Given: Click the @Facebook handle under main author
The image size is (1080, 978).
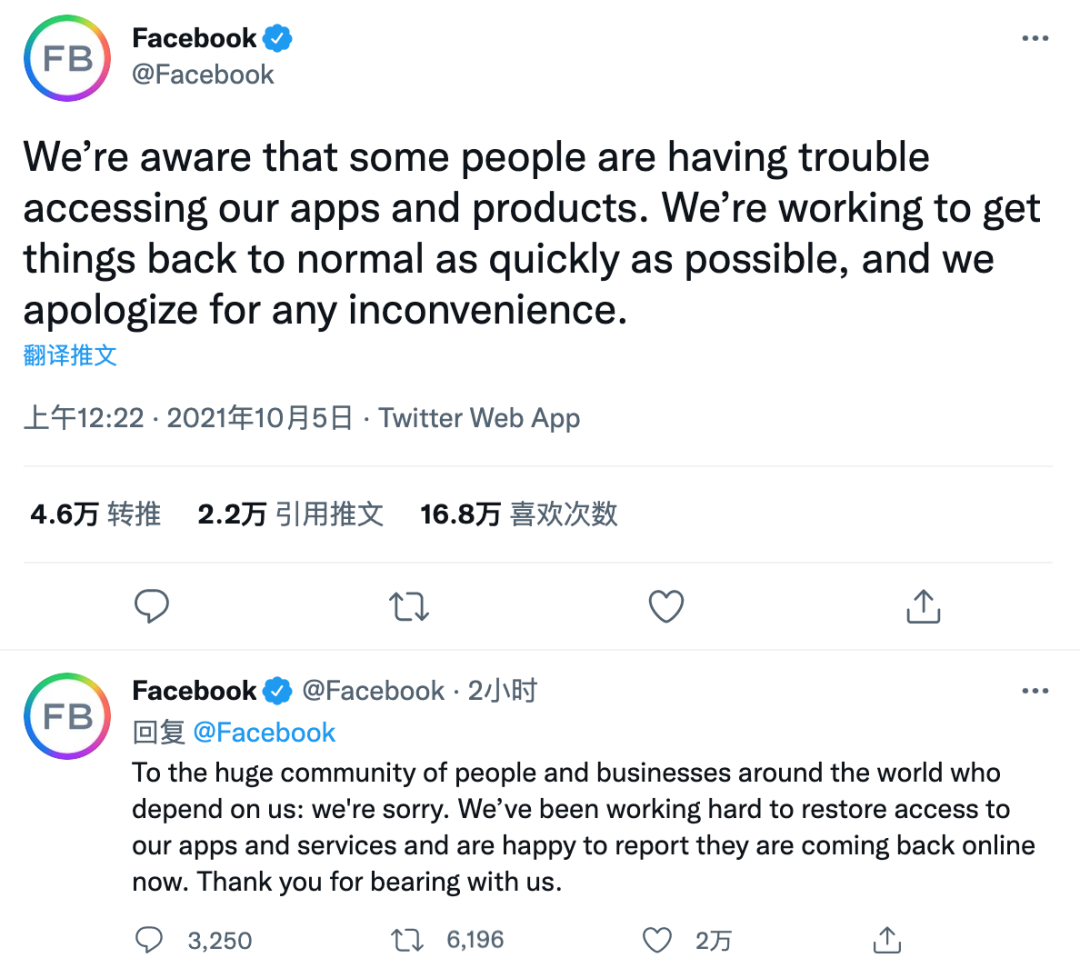Looking at the screenshot, I should [203, 74].
